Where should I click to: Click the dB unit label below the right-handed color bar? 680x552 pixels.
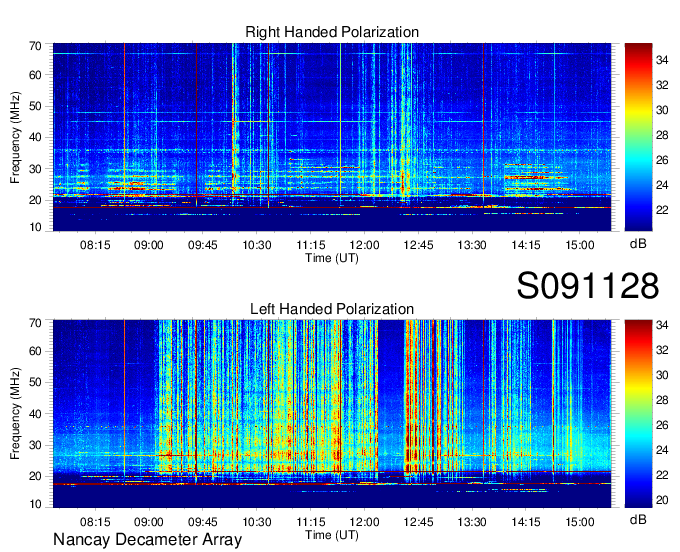[x=638, y=244]
